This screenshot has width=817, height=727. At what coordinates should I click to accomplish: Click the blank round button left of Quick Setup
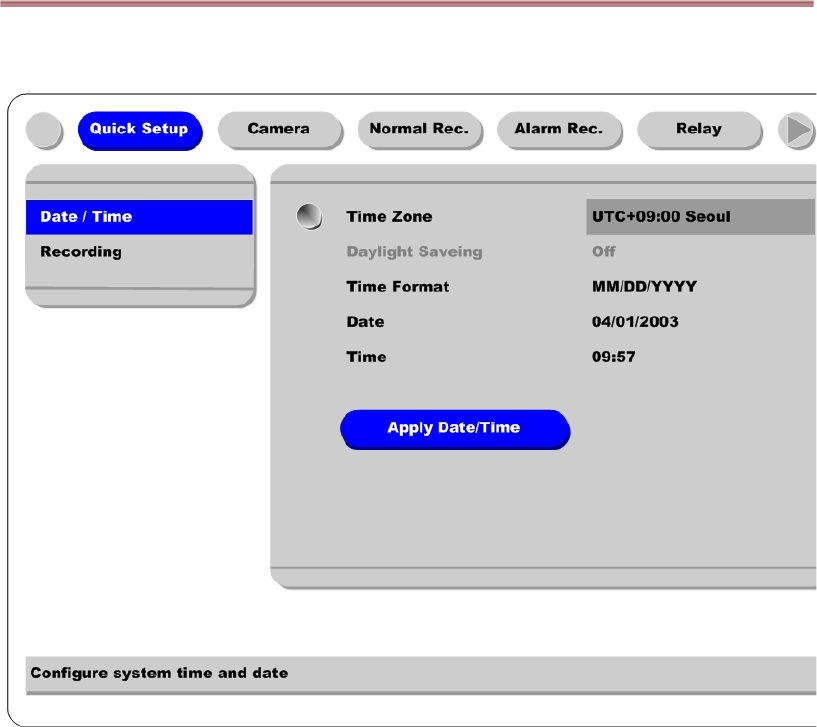point(45,129)
